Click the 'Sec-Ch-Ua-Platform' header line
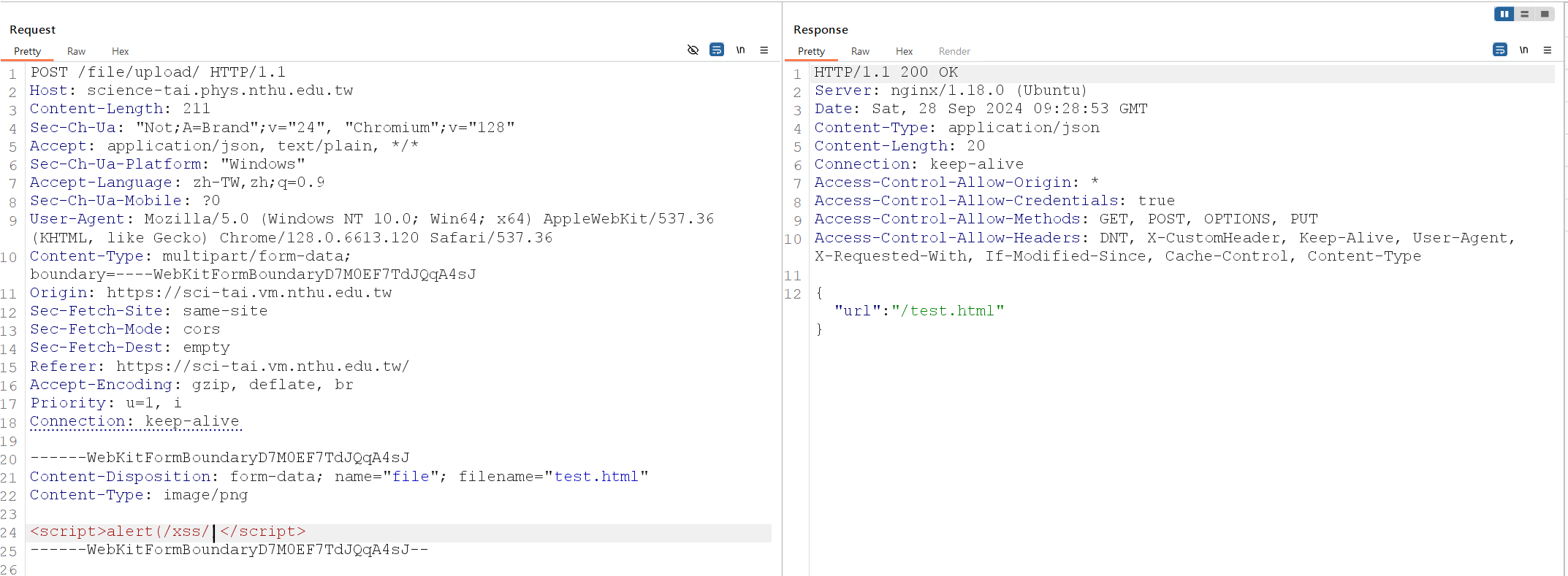The width and height of the screenshot is (1568, 576). (167, 164)
